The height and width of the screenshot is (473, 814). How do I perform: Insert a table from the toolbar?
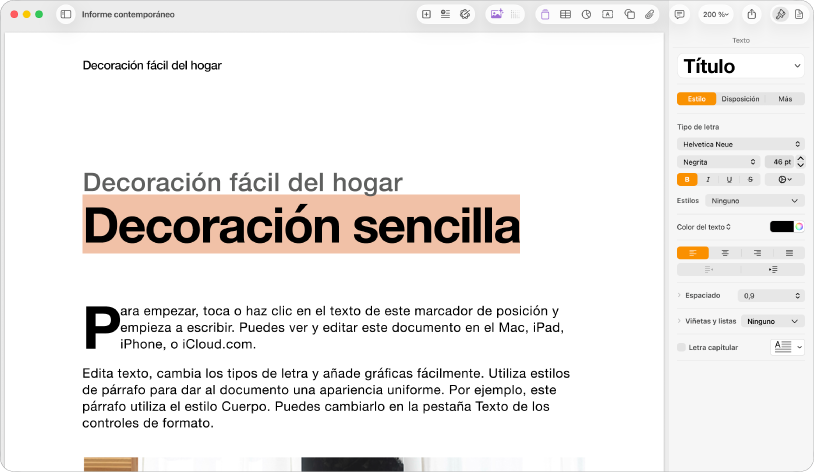pos(565,15)
